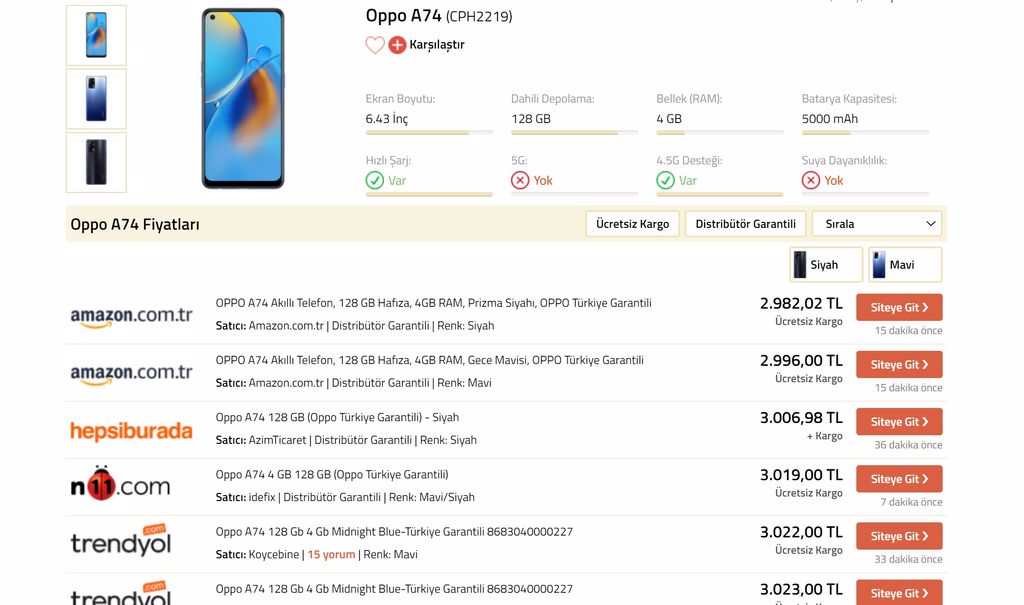Click the 3.019,00 TL price
The image size is (1024, 605).
point(801,475)
